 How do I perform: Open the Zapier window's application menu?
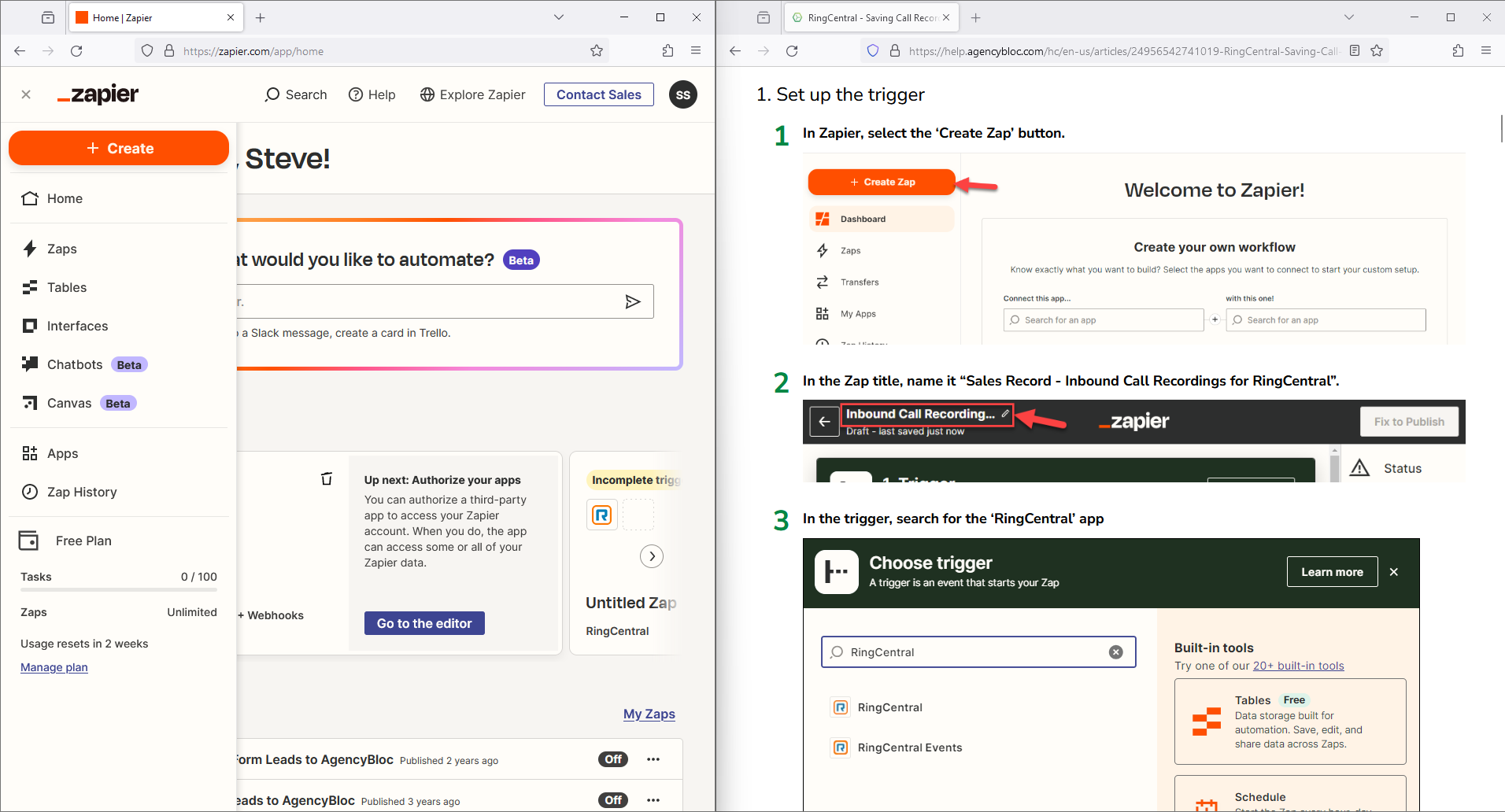pyautogui.click(x=696, y=50)
